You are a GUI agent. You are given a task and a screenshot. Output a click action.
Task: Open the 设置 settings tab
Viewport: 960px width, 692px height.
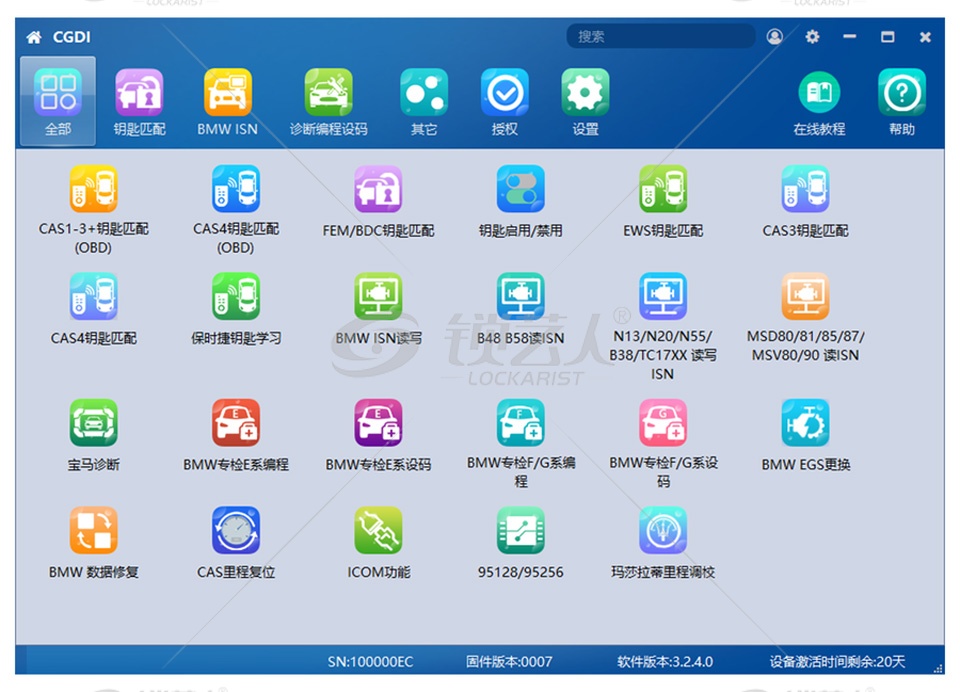[585, 102]
